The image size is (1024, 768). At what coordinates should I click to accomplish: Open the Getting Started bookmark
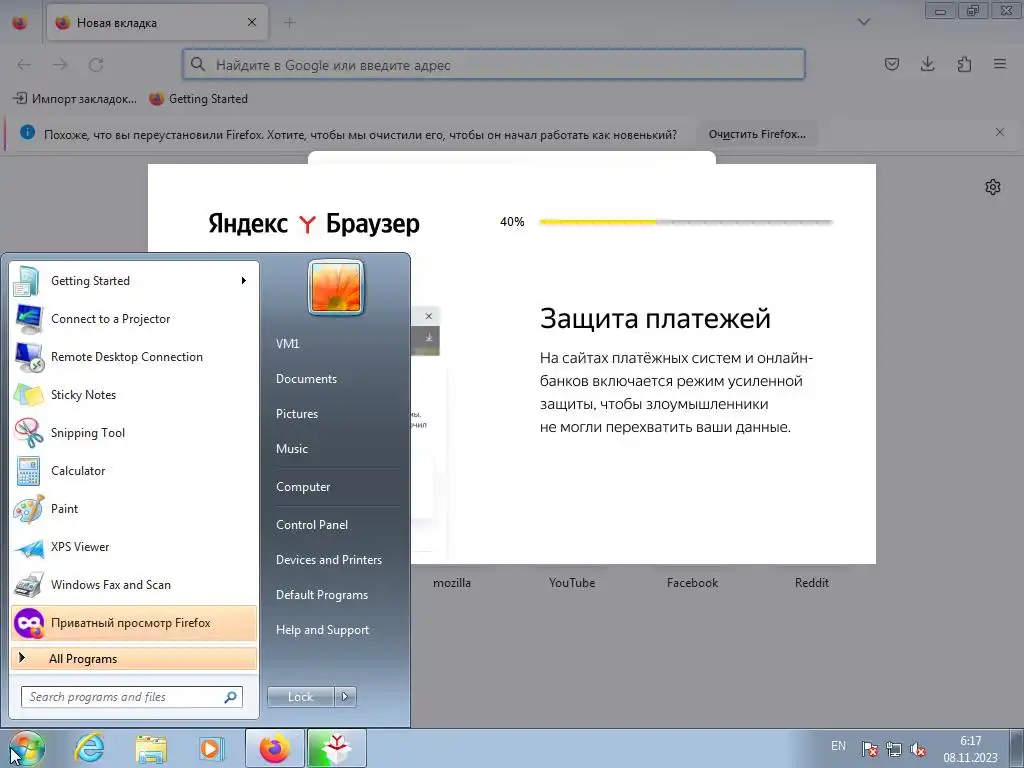pyautogui.click(x=199, y=99)
